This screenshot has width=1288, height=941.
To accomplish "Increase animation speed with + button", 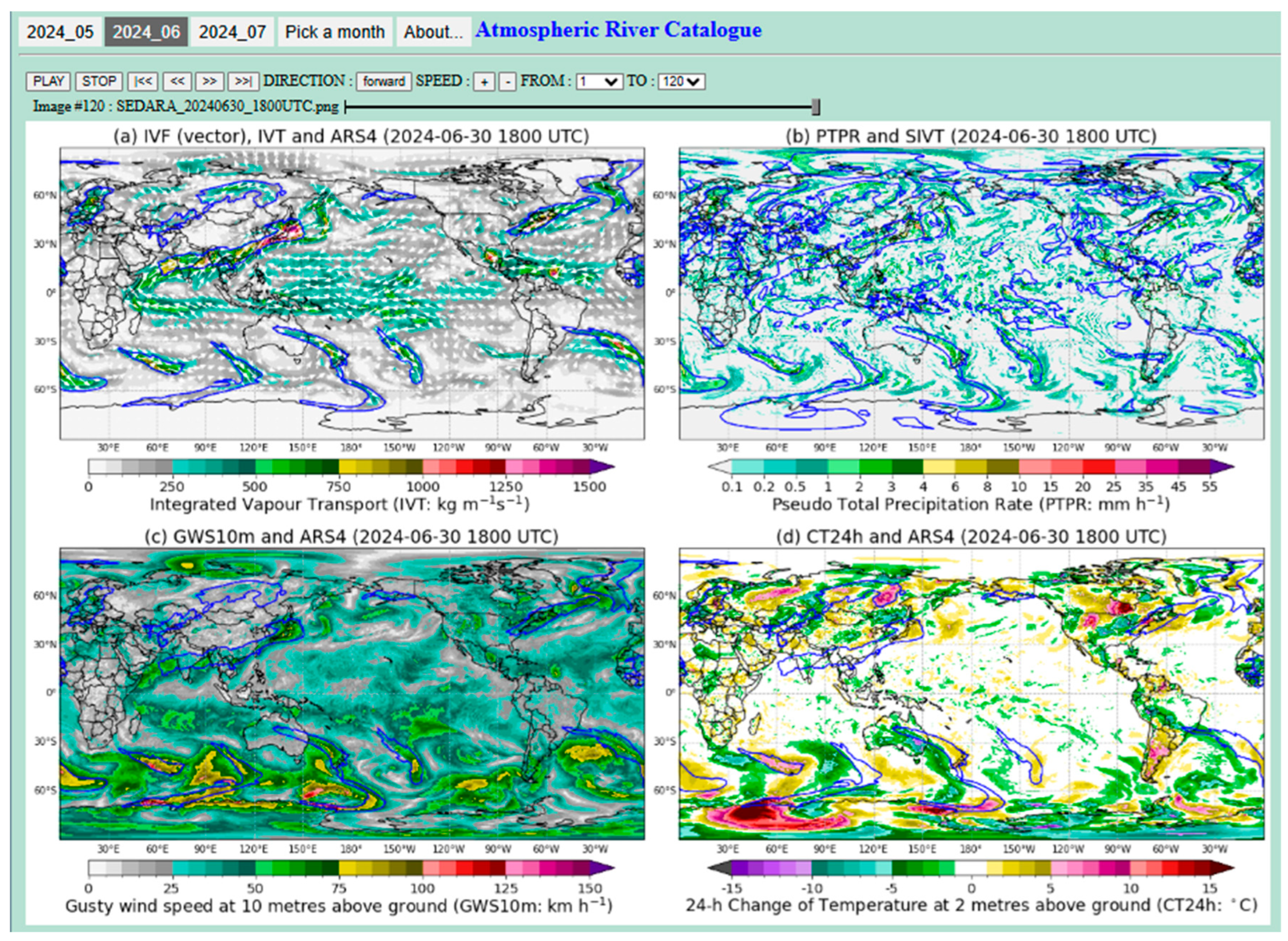I will [484, 82].
